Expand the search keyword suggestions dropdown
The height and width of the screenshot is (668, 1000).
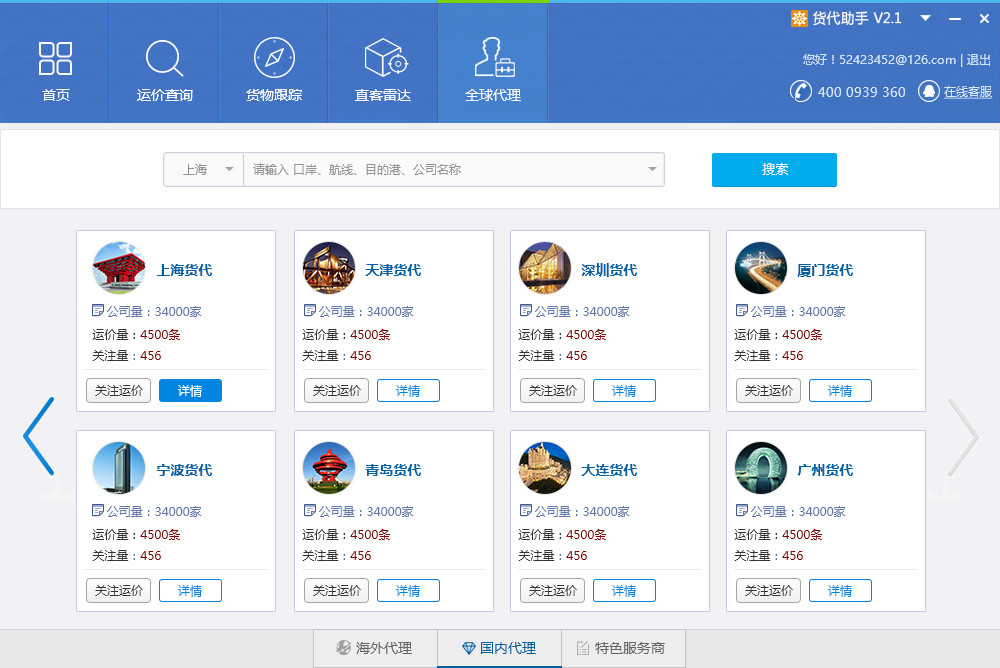[651, 170]
